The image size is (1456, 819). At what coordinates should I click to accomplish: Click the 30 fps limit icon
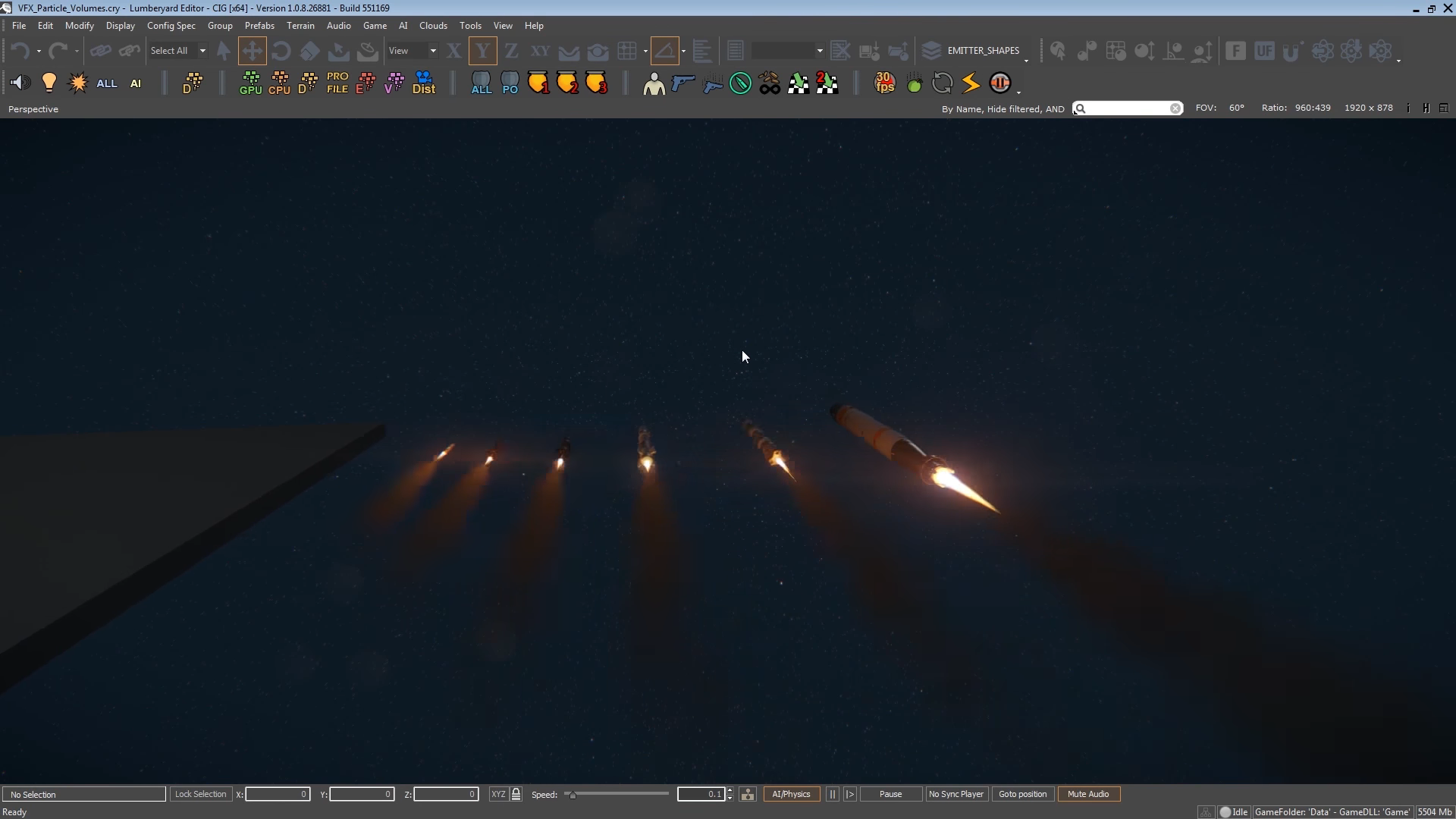(884, 83)
